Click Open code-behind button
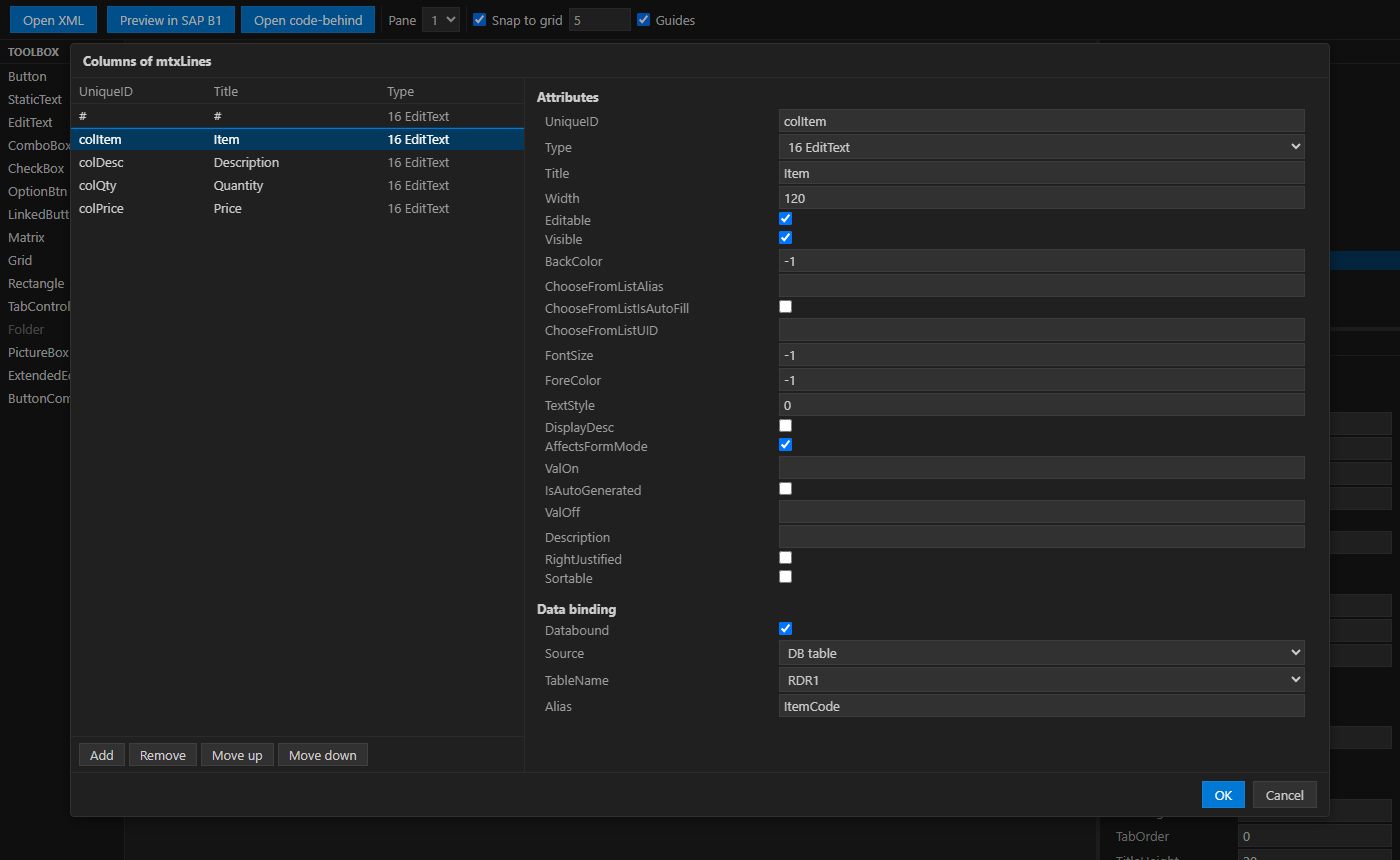 pyautogui.click(x=308, y=20)
